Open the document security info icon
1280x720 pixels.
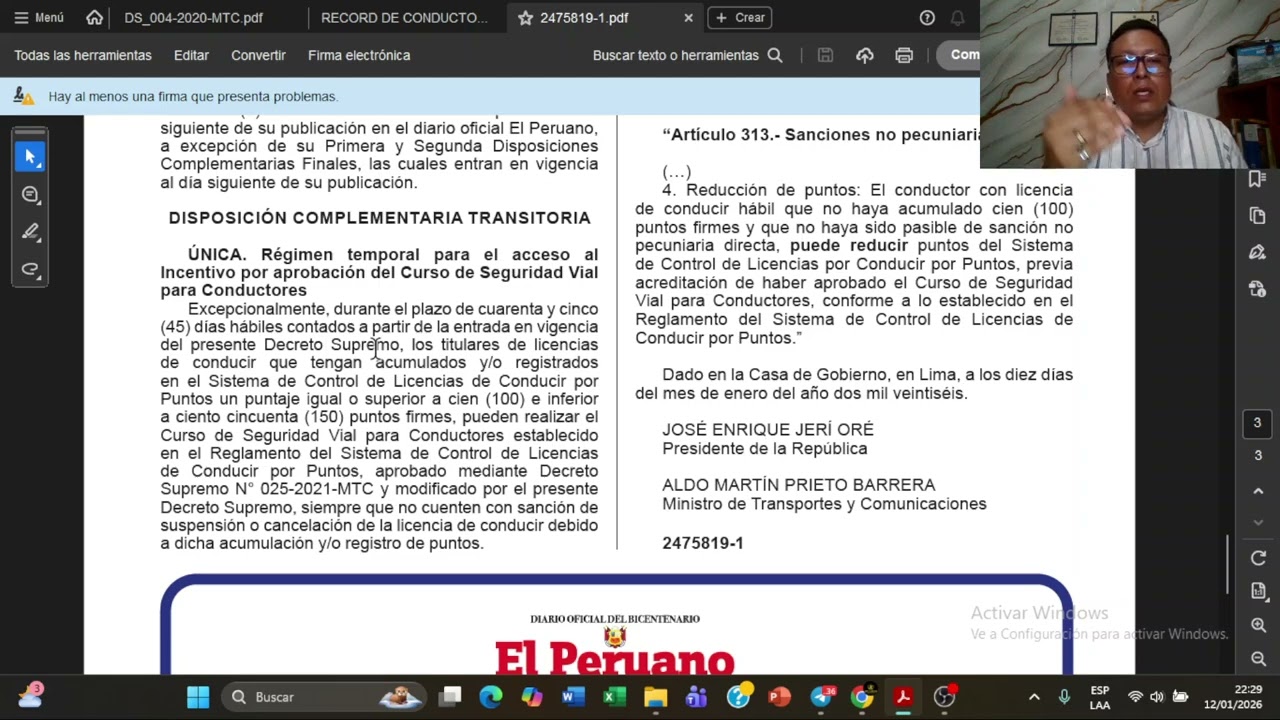point(1258,289)
